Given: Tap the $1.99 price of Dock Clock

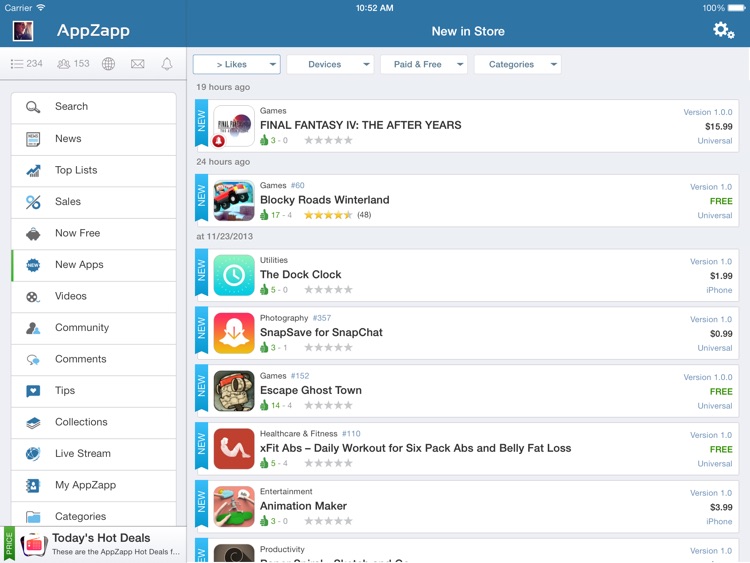Looking at the screenshot, I should pos(721,276).
